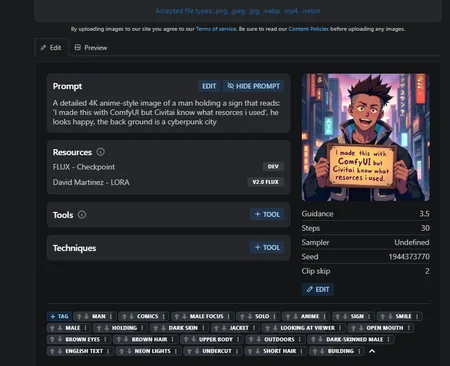
Task: Open the Terms of service link
Action: pos(216,29)
